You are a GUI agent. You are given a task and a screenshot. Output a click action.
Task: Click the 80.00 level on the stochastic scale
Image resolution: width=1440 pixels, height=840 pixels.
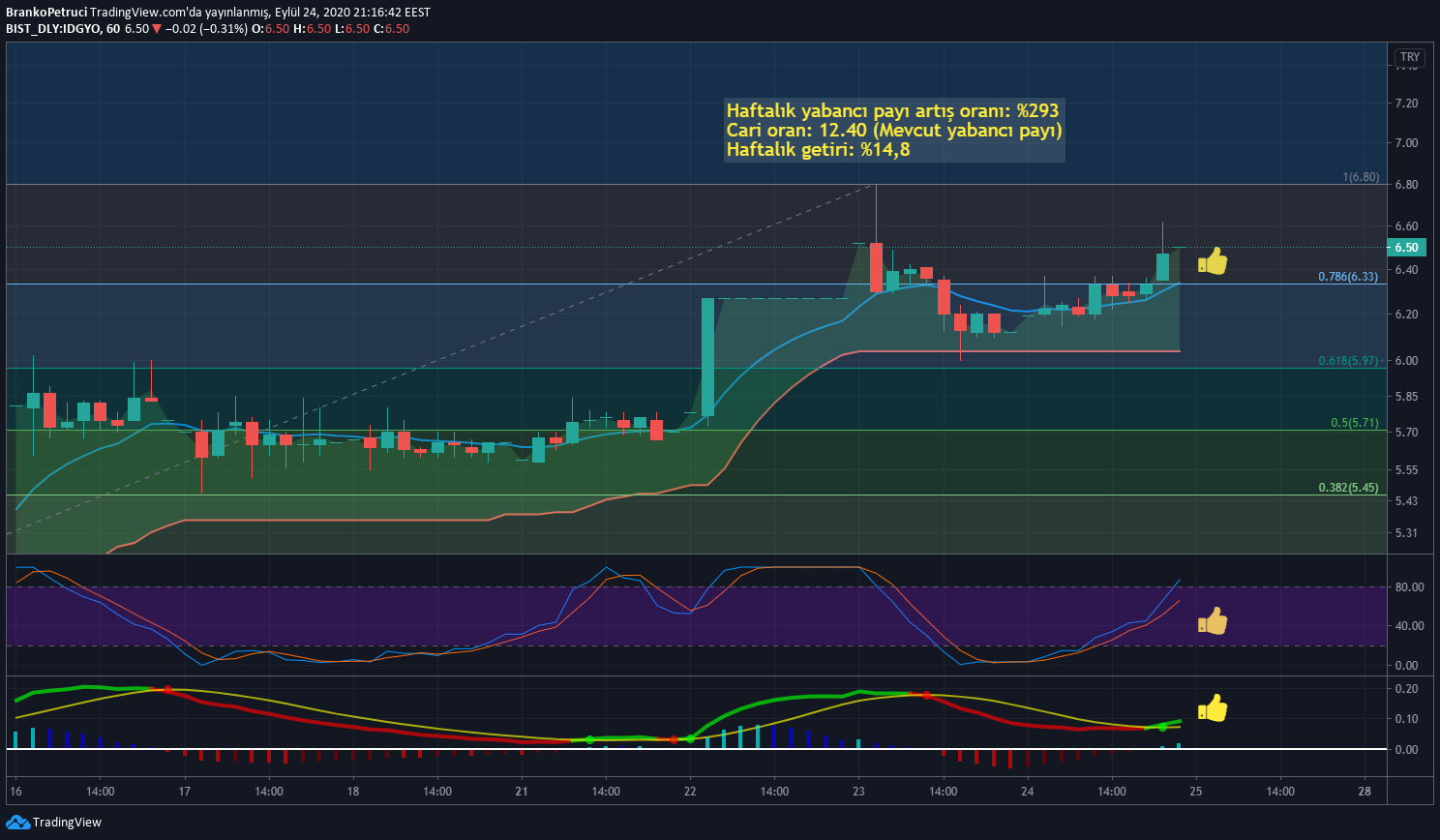[x=1409, y=587]
